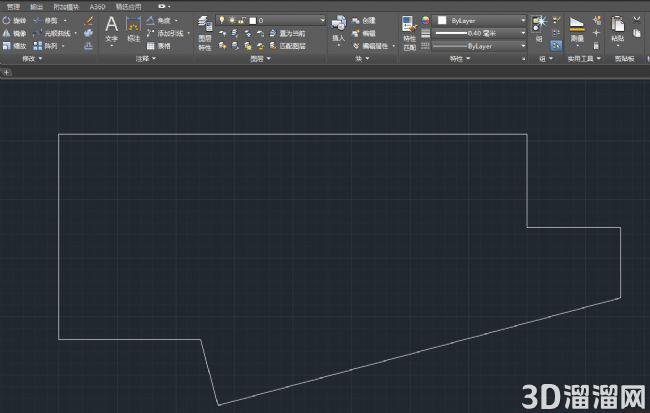The height and width of the screenshot is (413, 650).
Task: Expand the Modify (修改) panel
Action: tap(32, 59)
